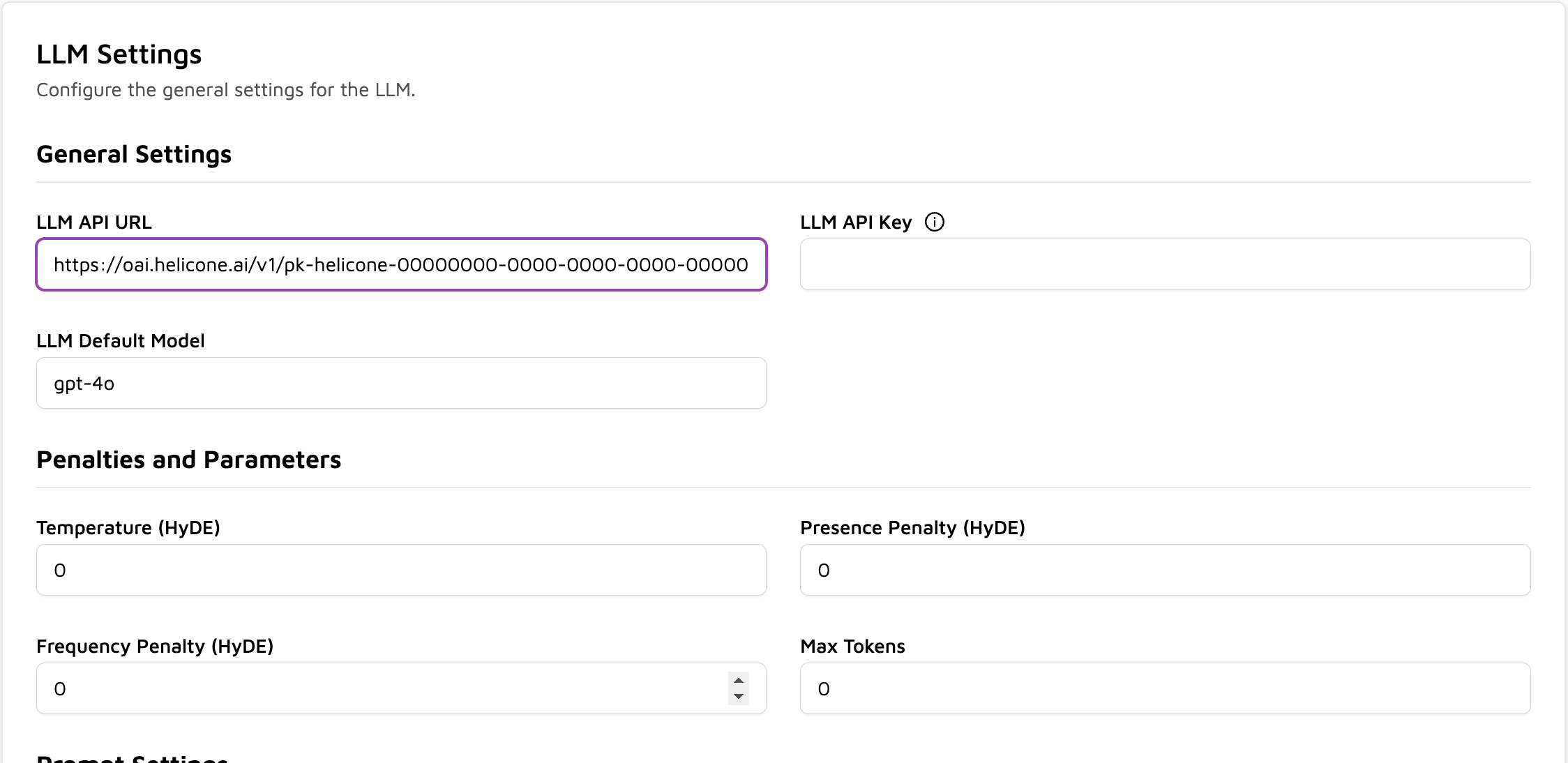Viewport: 1568px width, 763px height.
Task: Click the Max Tokens input field
Action: coord(1165,688)
